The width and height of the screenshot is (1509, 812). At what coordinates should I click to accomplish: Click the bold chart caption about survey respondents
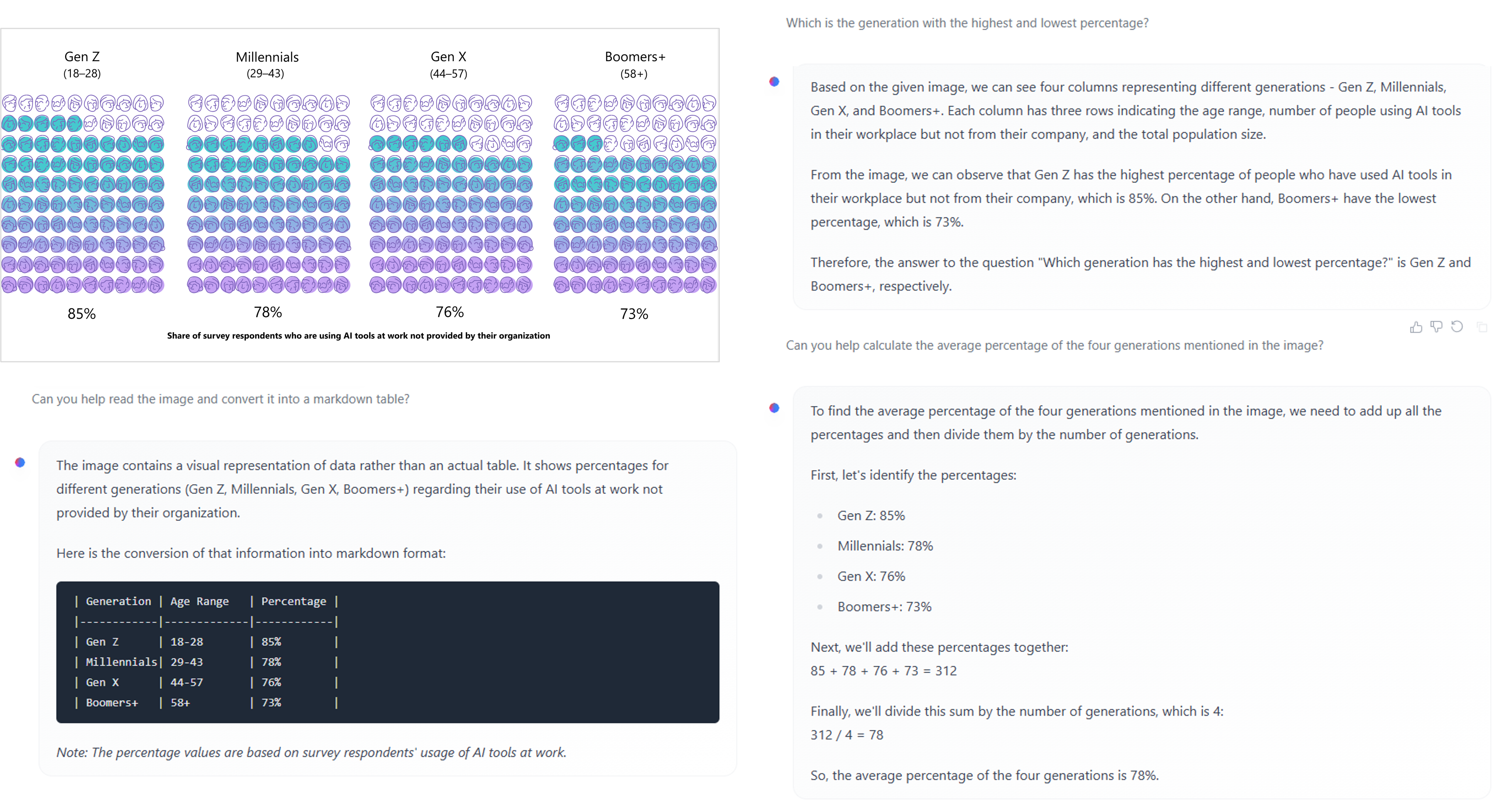point(359,336)
